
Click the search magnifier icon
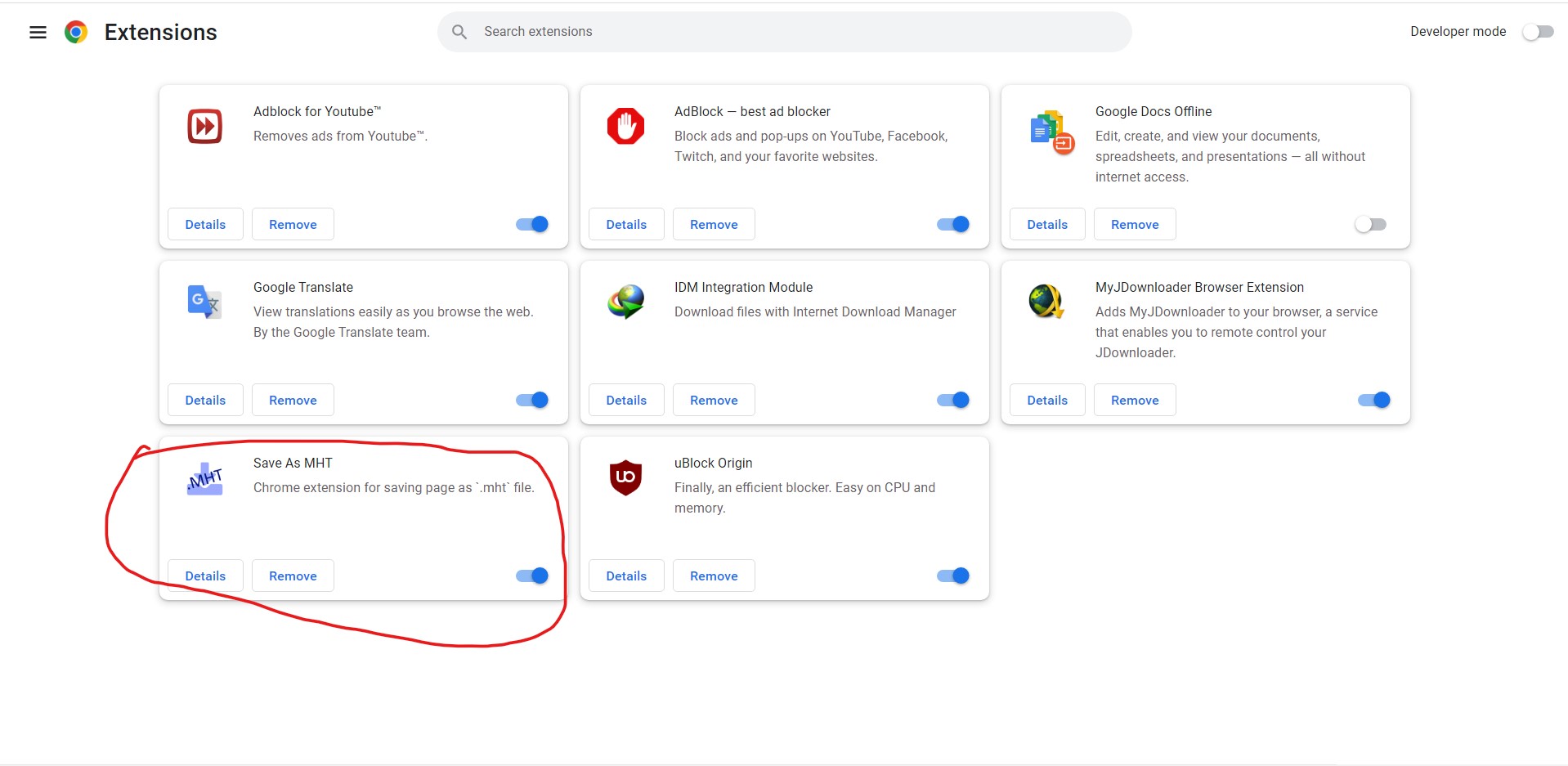click(459, 32)
